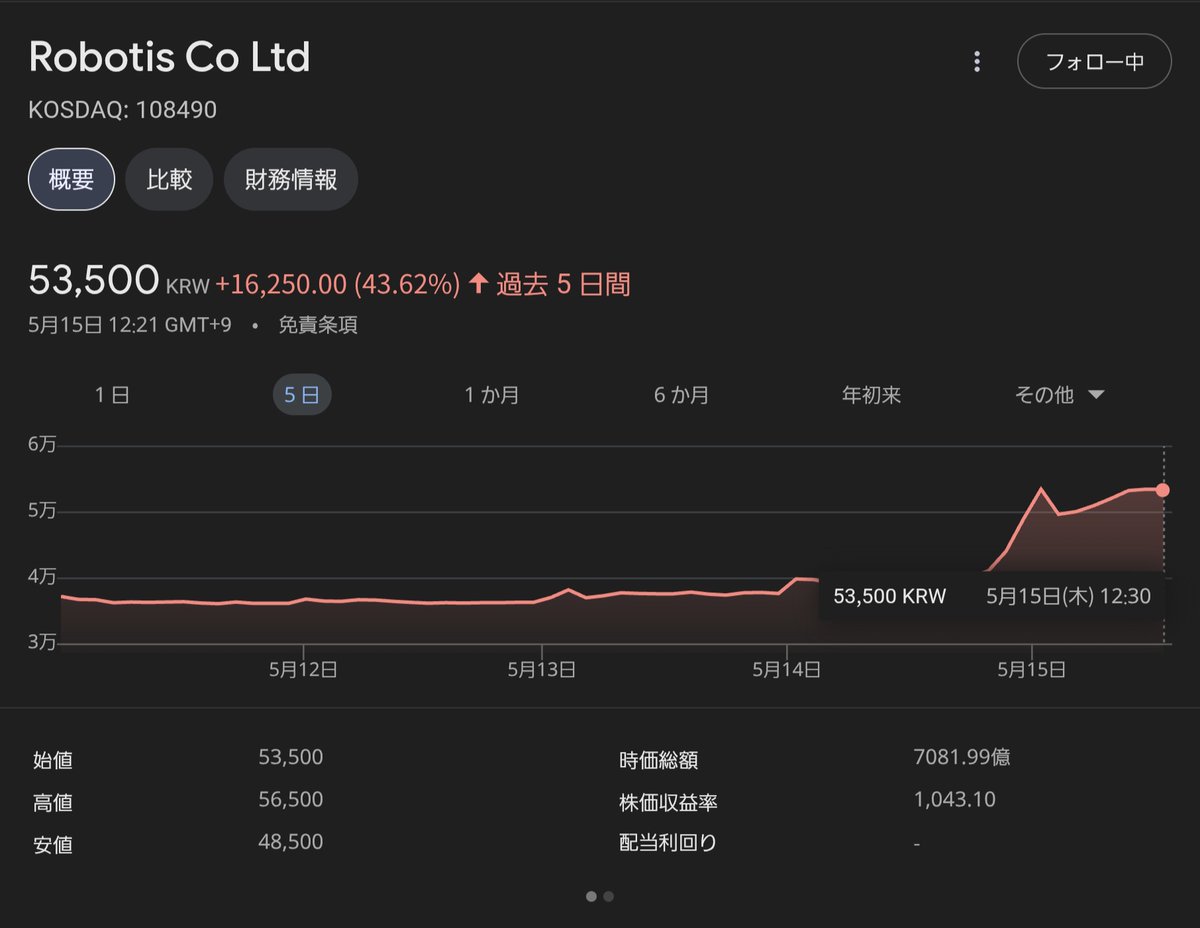Select the 1か月 time range
Viewport: 1200px width, 928px height.
click(x=492, y=395)
